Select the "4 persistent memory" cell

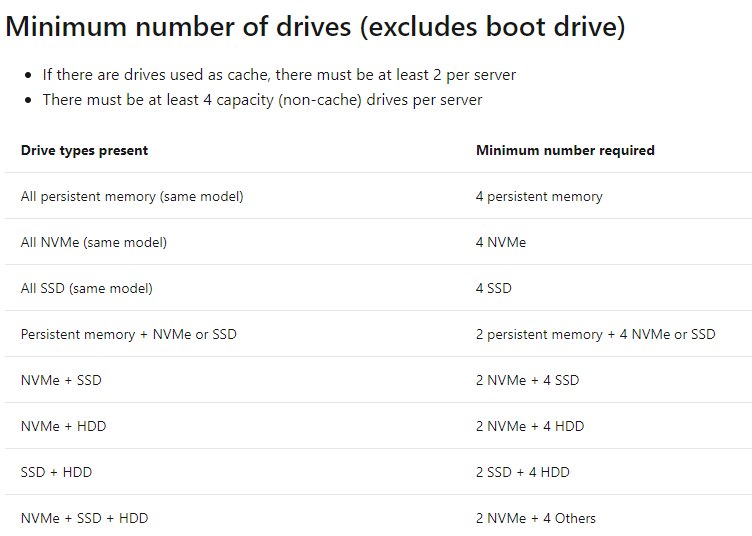[x=539, y=197]
